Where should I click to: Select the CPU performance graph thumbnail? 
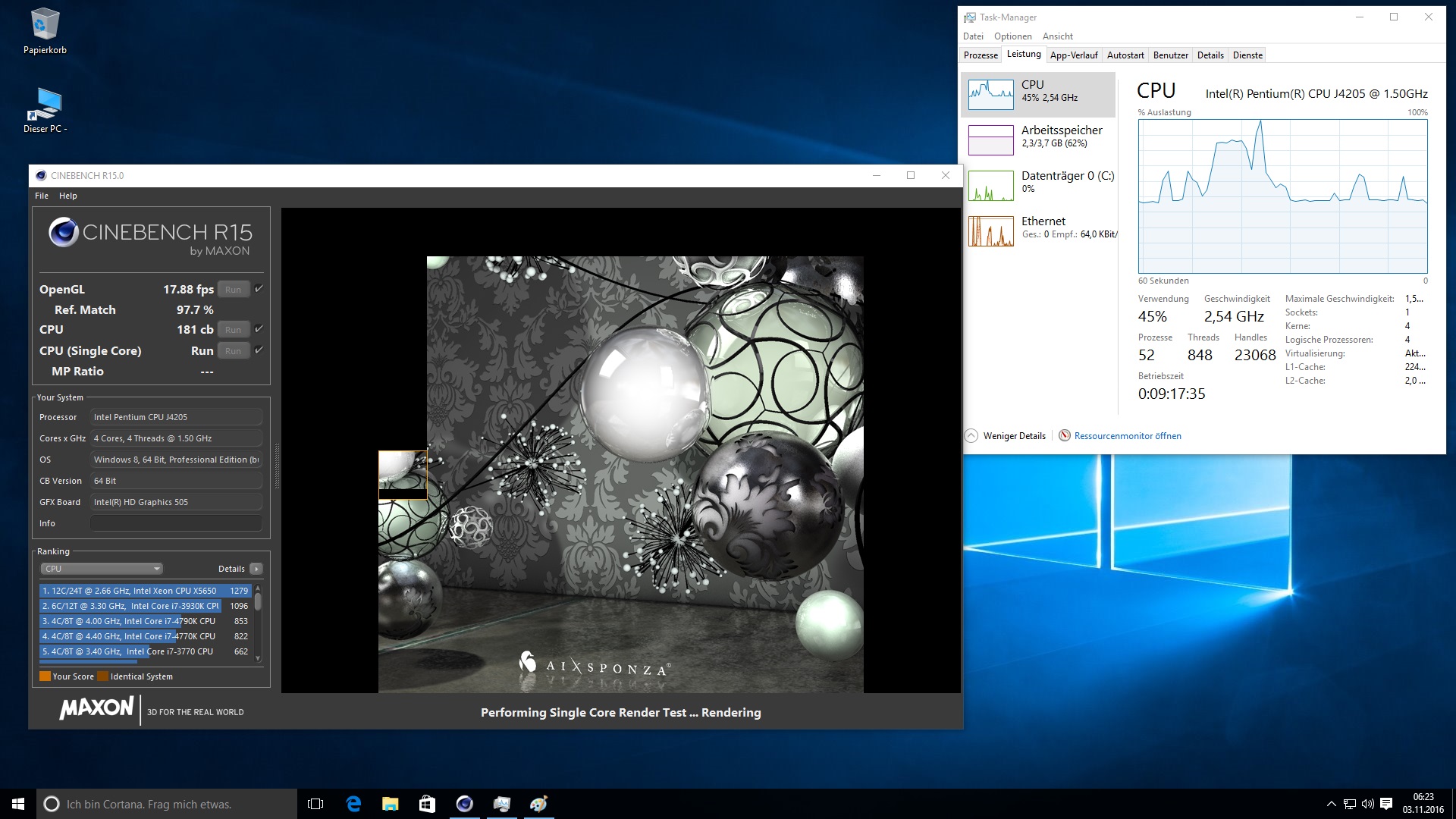tap(990, 94)
